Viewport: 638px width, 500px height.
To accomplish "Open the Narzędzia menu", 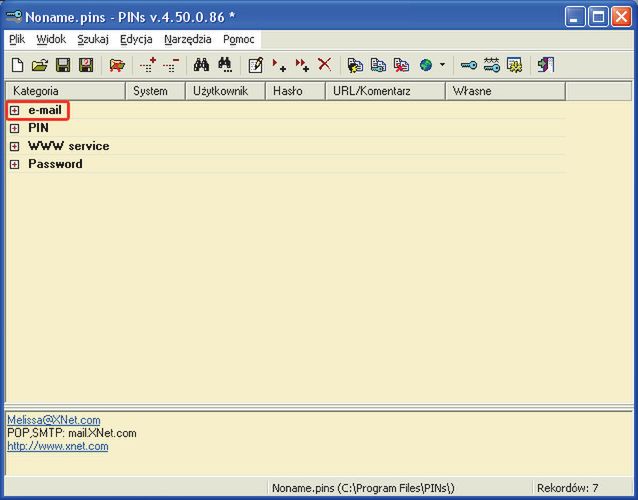I will coord(188,39).
